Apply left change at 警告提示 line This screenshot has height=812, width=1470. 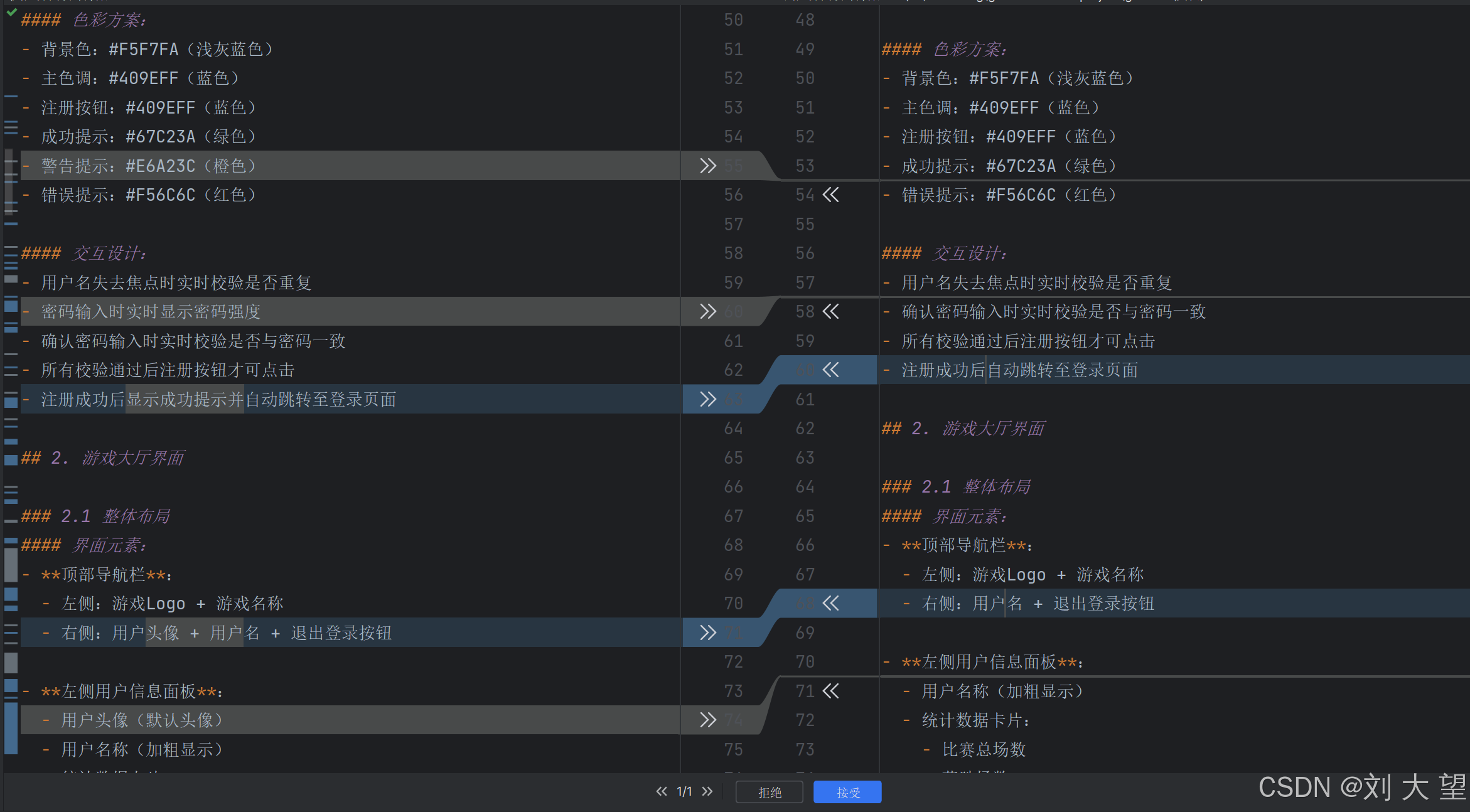(707, 166)
